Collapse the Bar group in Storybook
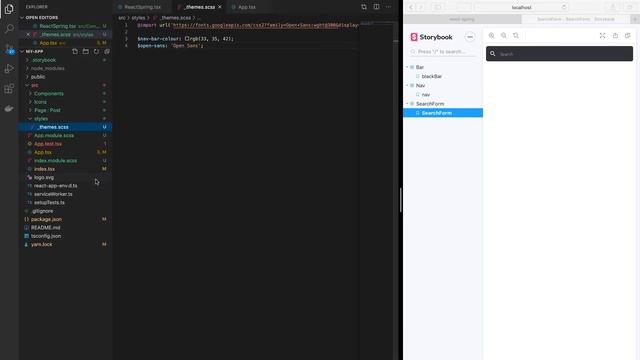 coord(420,67)
